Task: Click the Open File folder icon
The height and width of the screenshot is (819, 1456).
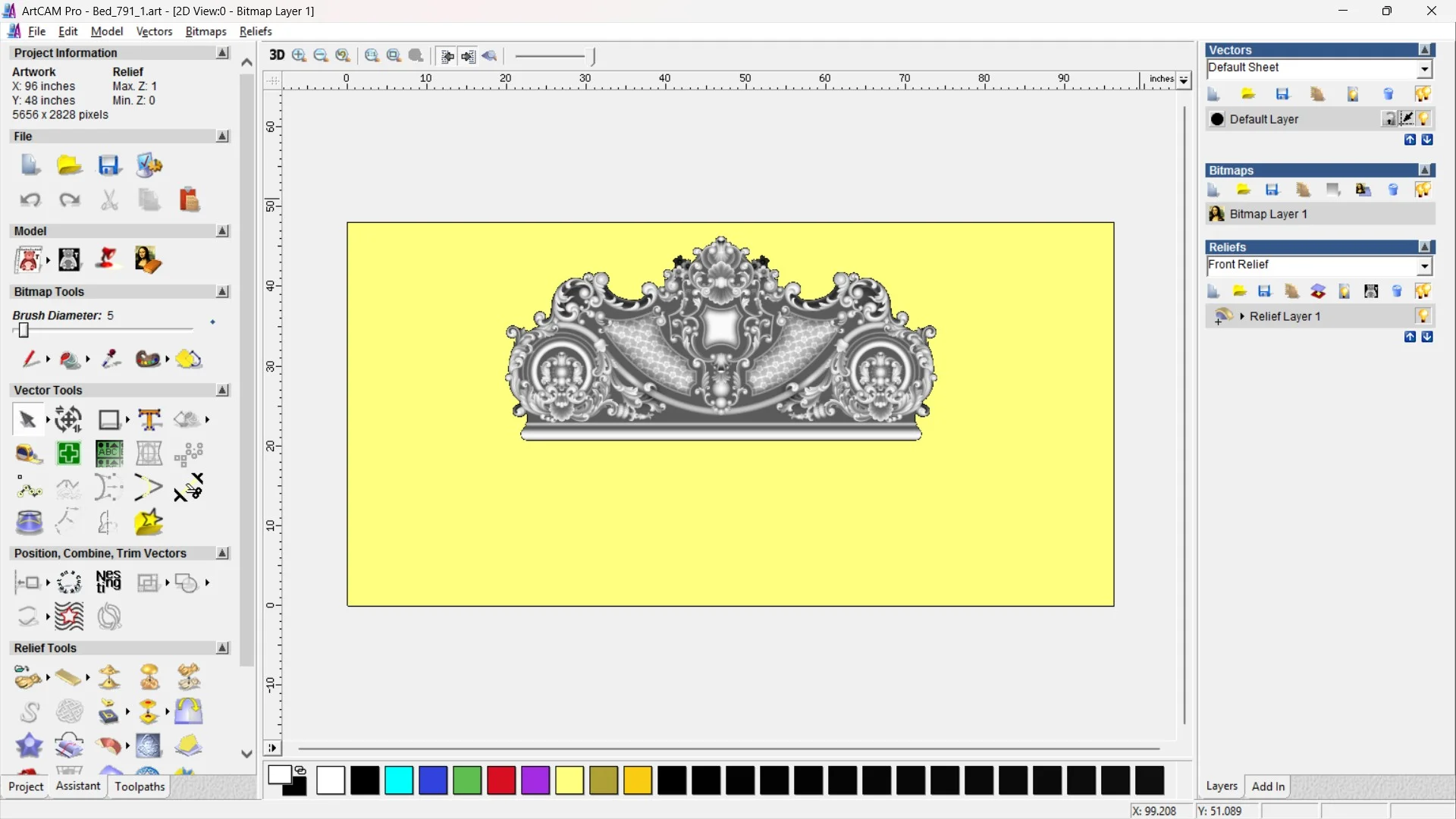Action: tap(69, 165)
